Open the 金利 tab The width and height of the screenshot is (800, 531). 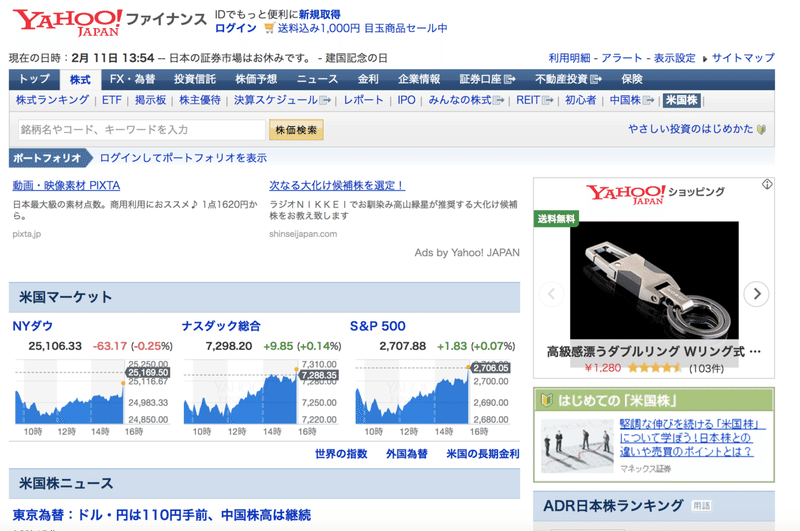point(368,79)
